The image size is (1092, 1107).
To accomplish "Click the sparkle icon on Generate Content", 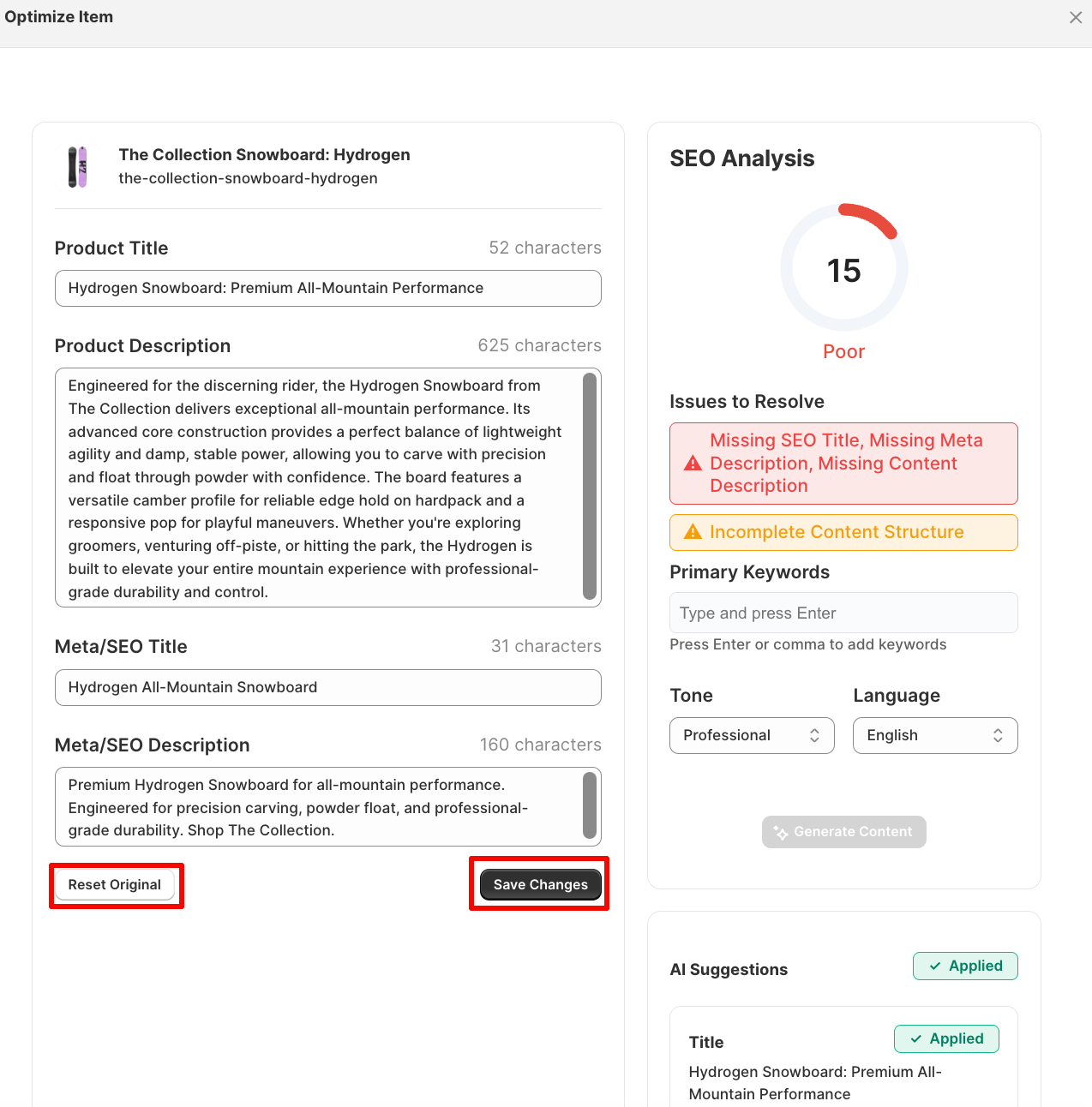I will tap(781, 832).
